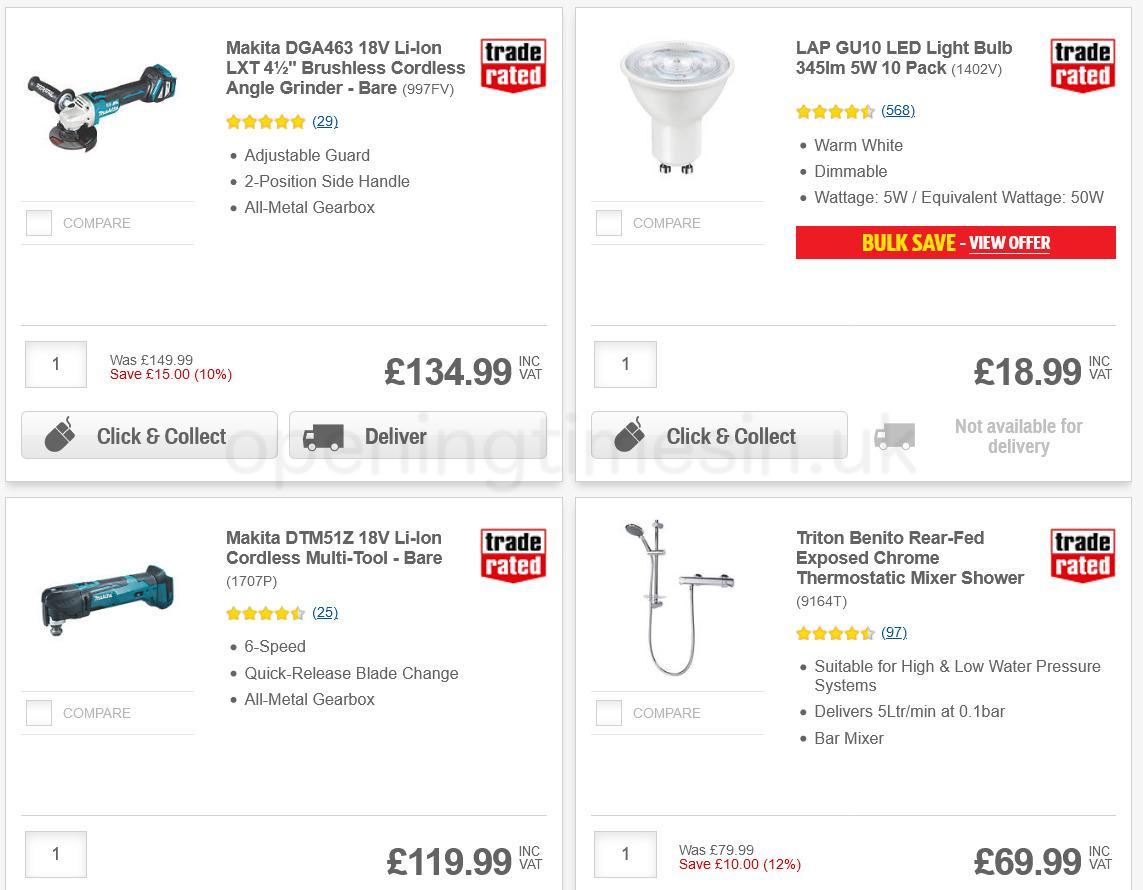Open the BULK SAVE view offer link
This screenshot has width=1143, height=890.
pyautogui.click(x=1009, y=243)
